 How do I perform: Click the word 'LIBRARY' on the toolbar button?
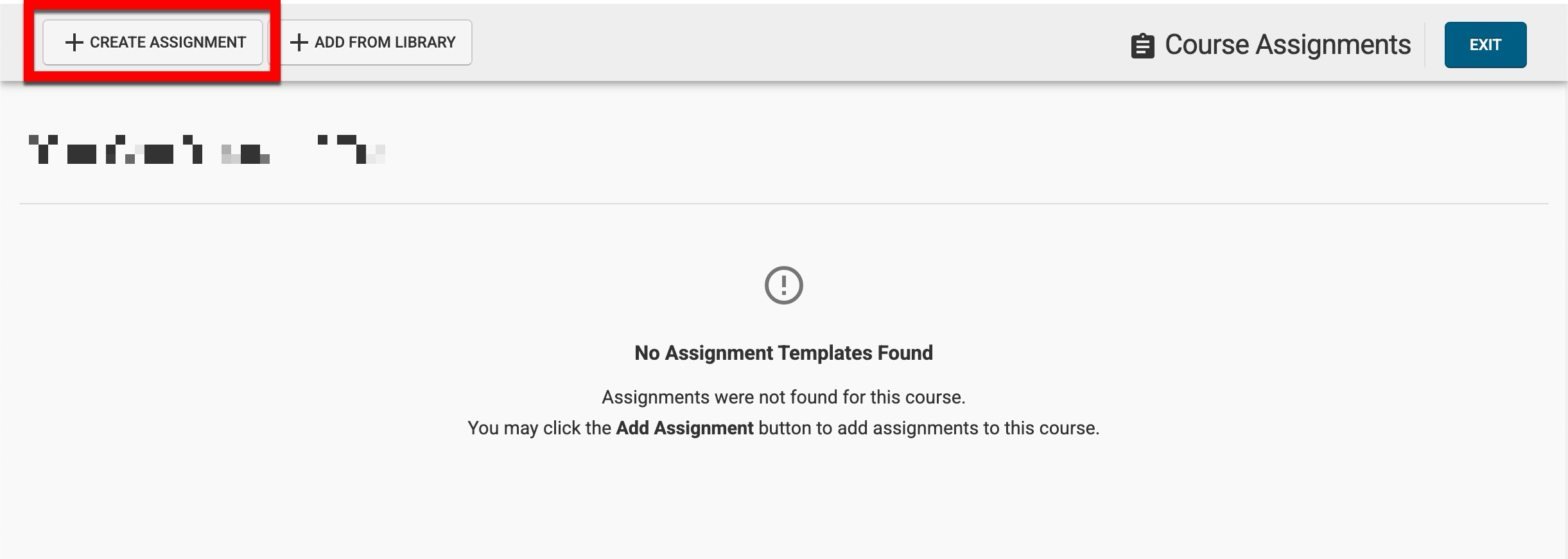(425, 42)
